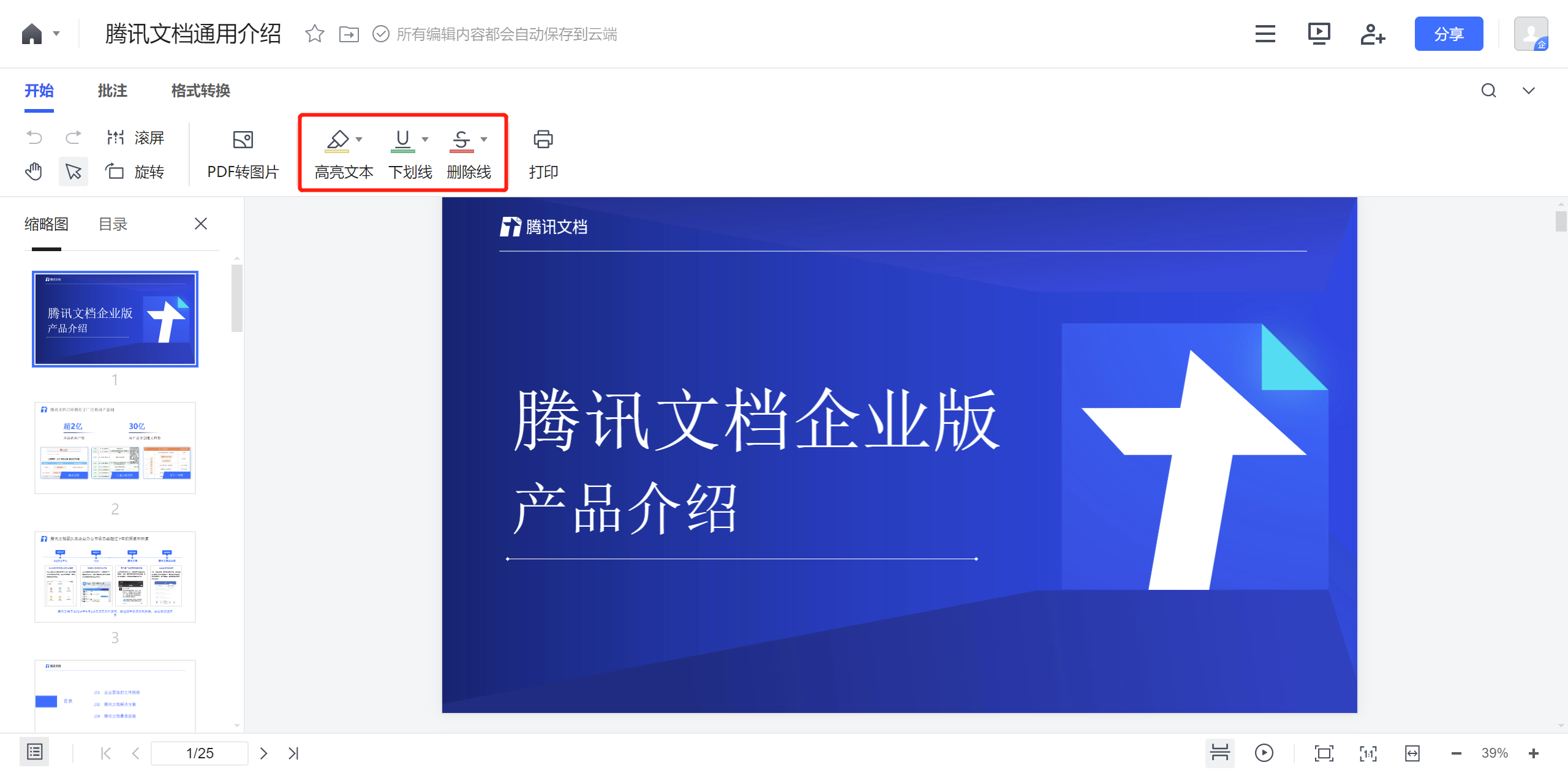The image size is (1568, 773).
Task: Click the add collaborator icon
Action: pos(1372,34)
